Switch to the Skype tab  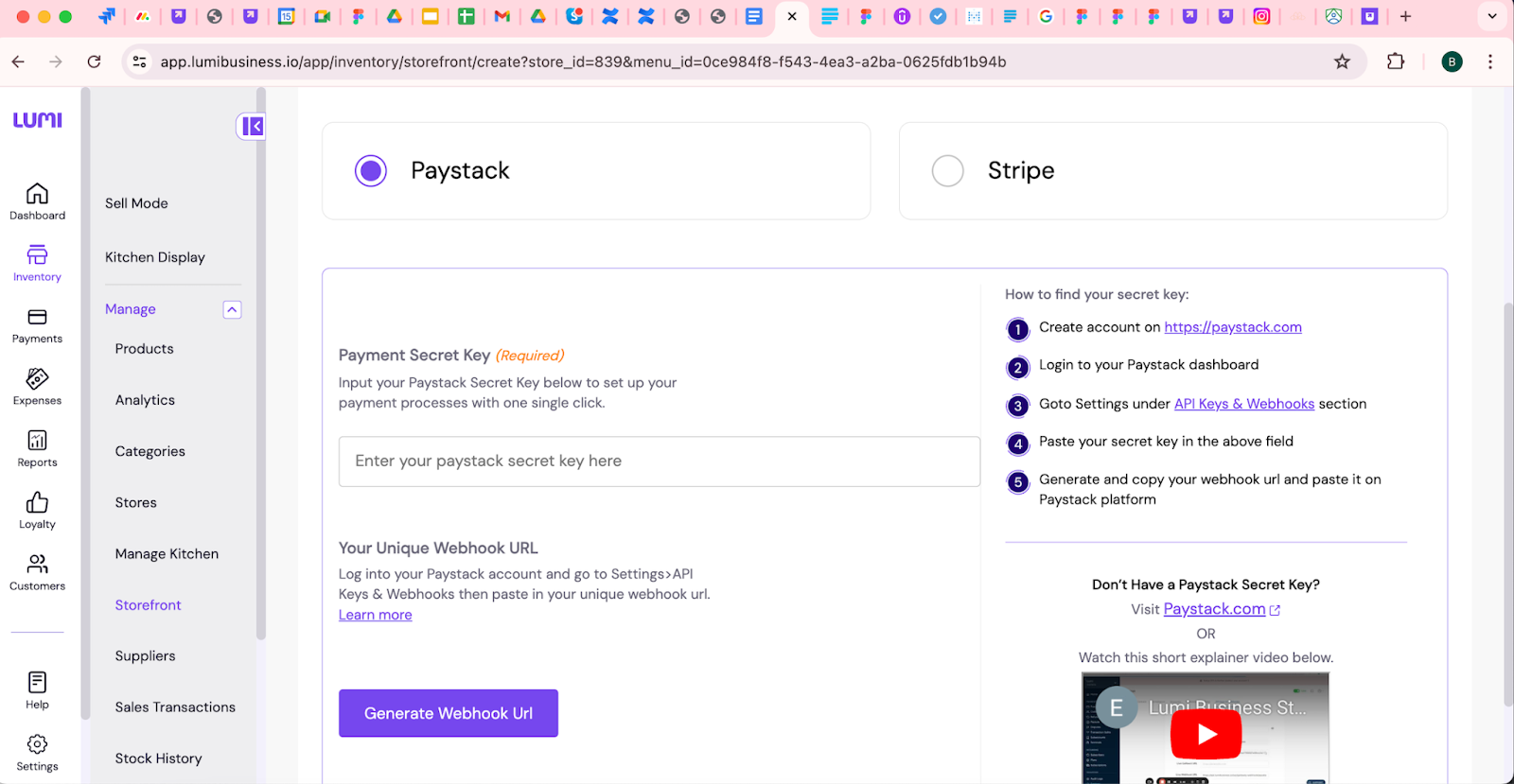tap(574, 16)
